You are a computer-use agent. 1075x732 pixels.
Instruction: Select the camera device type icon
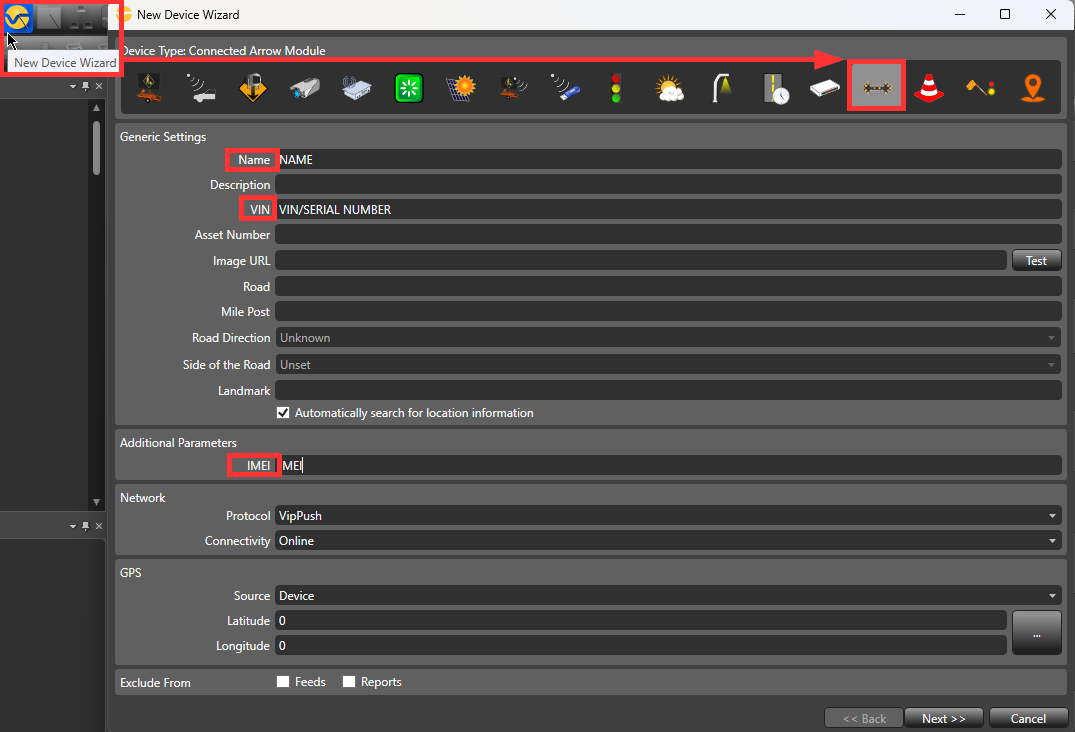(x=304, y=87)
